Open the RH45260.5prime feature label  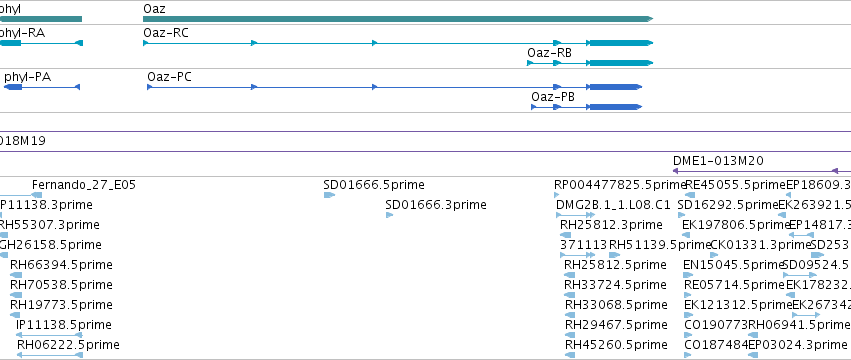616,345
